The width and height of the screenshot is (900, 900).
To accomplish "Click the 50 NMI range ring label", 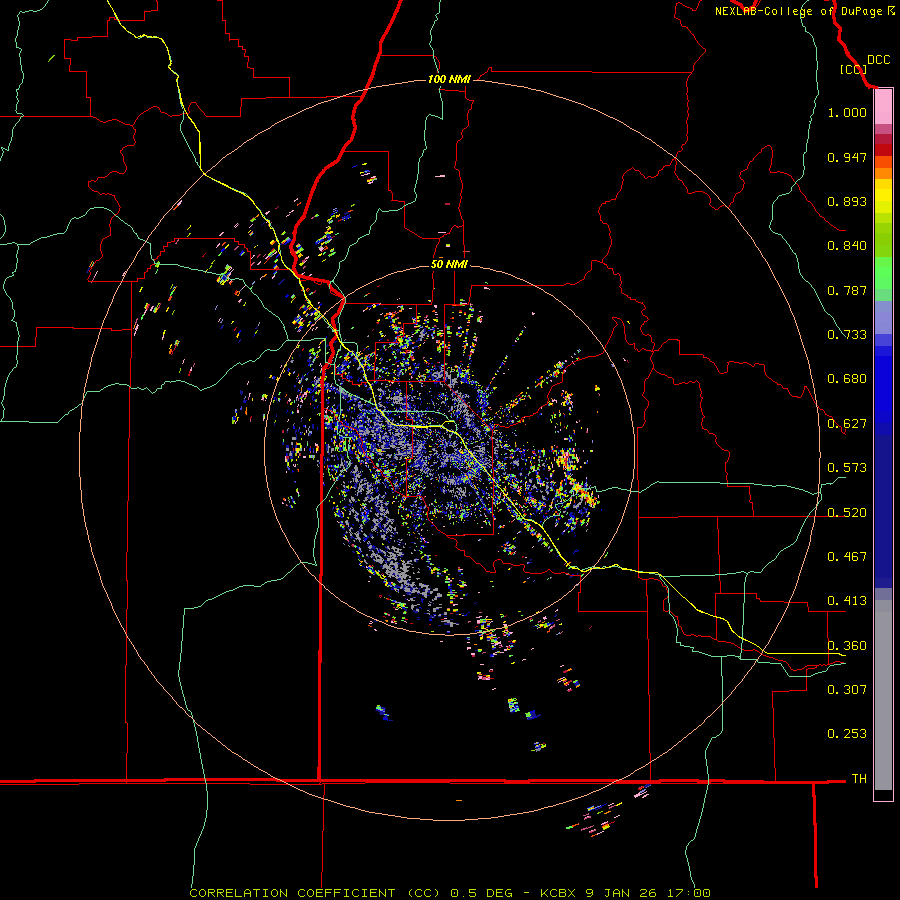I will (x=449, y=264).
